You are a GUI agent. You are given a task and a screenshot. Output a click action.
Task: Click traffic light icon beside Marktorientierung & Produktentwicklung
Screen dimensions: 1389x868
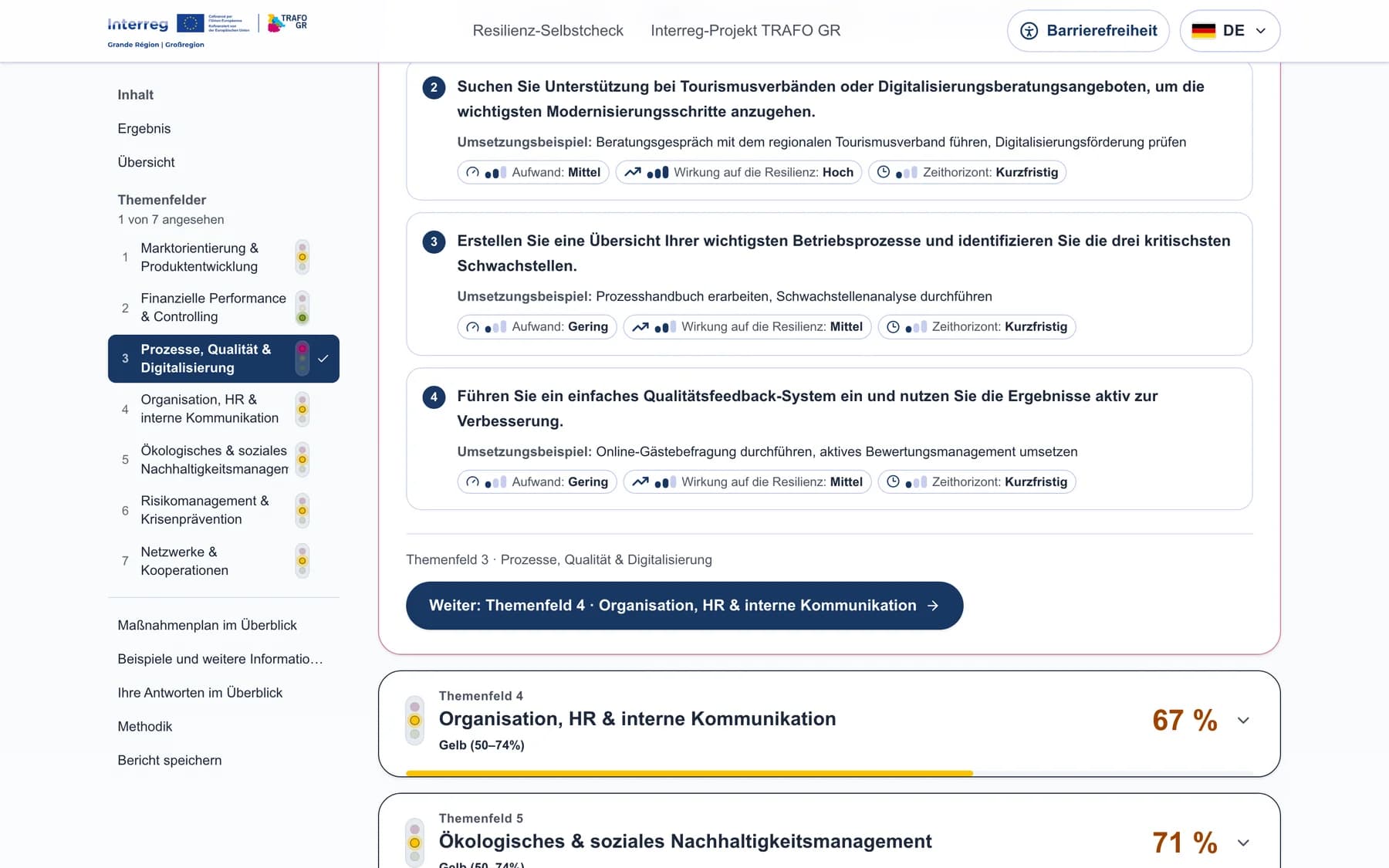pyautogui.click(x=302, y=257)
